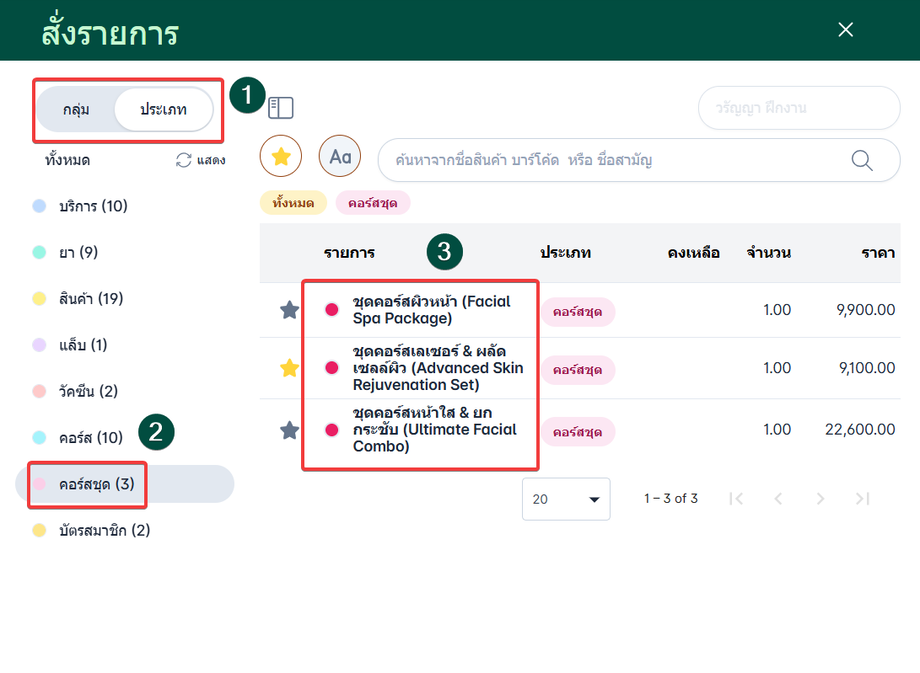Click the 1 – 3 of 3 text
The height and width of the screenshot is (673, 920).
pyautogui.click(x=671, y=499)
